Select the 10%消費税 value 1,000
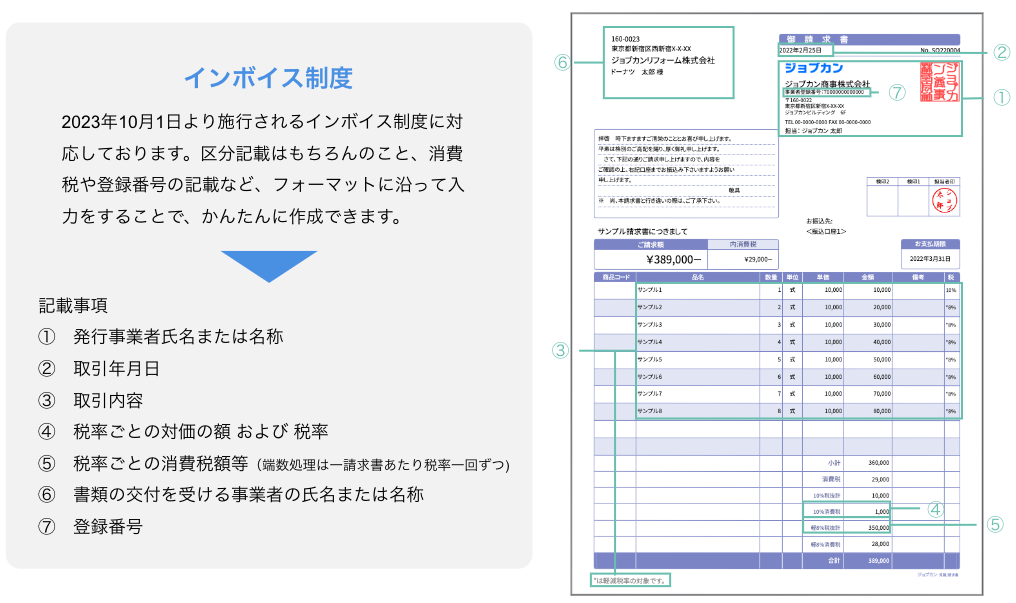The height and width of the screenshot is (603, 1016). click(x=882, y=512)
